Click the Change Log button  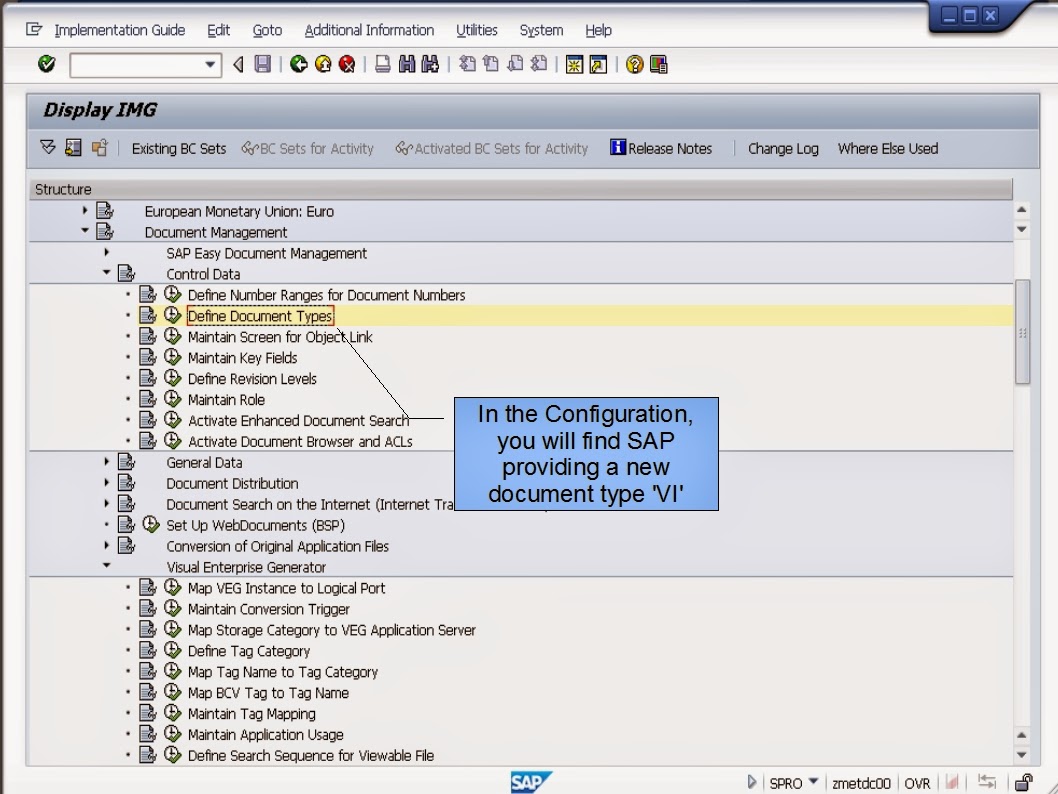click(783, 148)
